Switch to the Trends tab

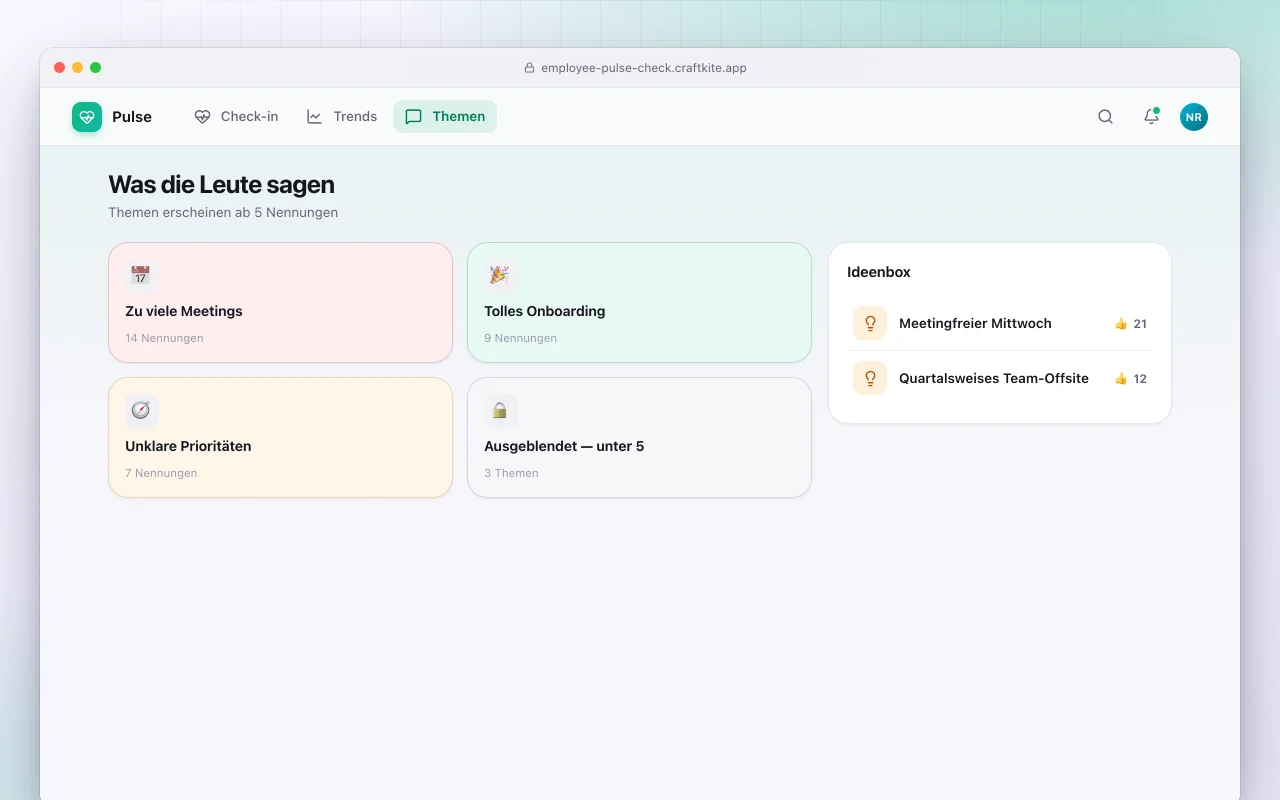(x=342, y=117)
